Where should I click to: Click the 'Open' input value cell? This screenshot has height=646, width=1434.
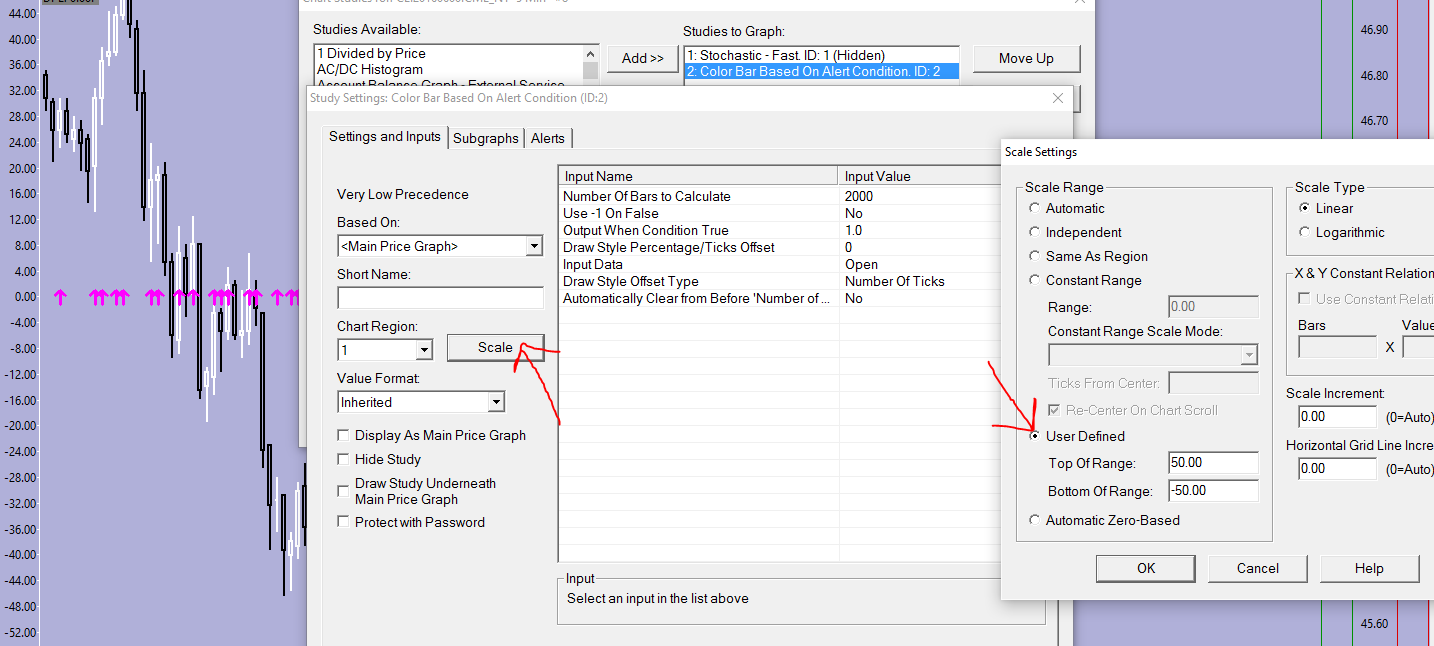pyautogui.click(x=920, y=264)
